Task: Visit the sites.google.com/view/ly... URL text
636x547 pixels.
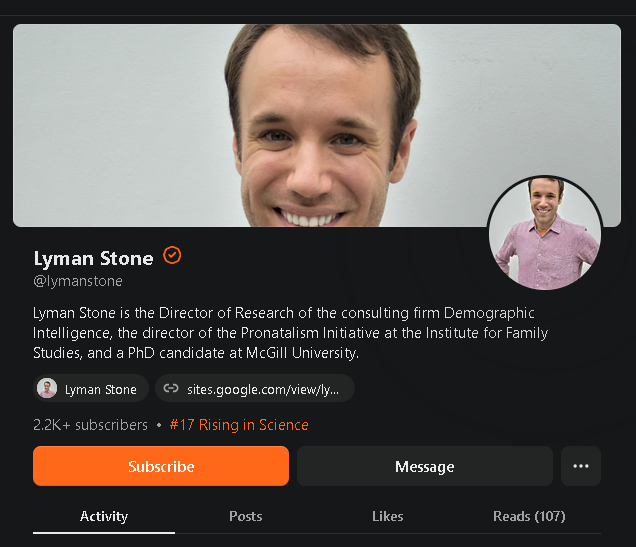Action: point(263,389)
